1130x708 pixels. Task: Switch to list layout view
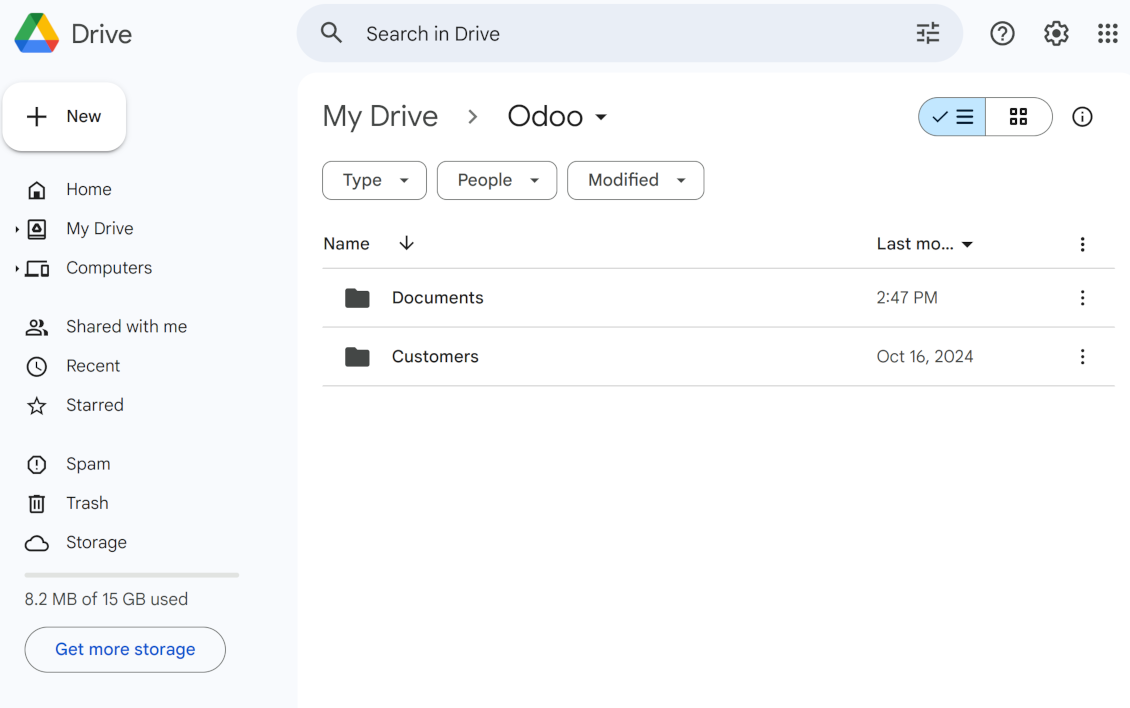tap(952, 117)
